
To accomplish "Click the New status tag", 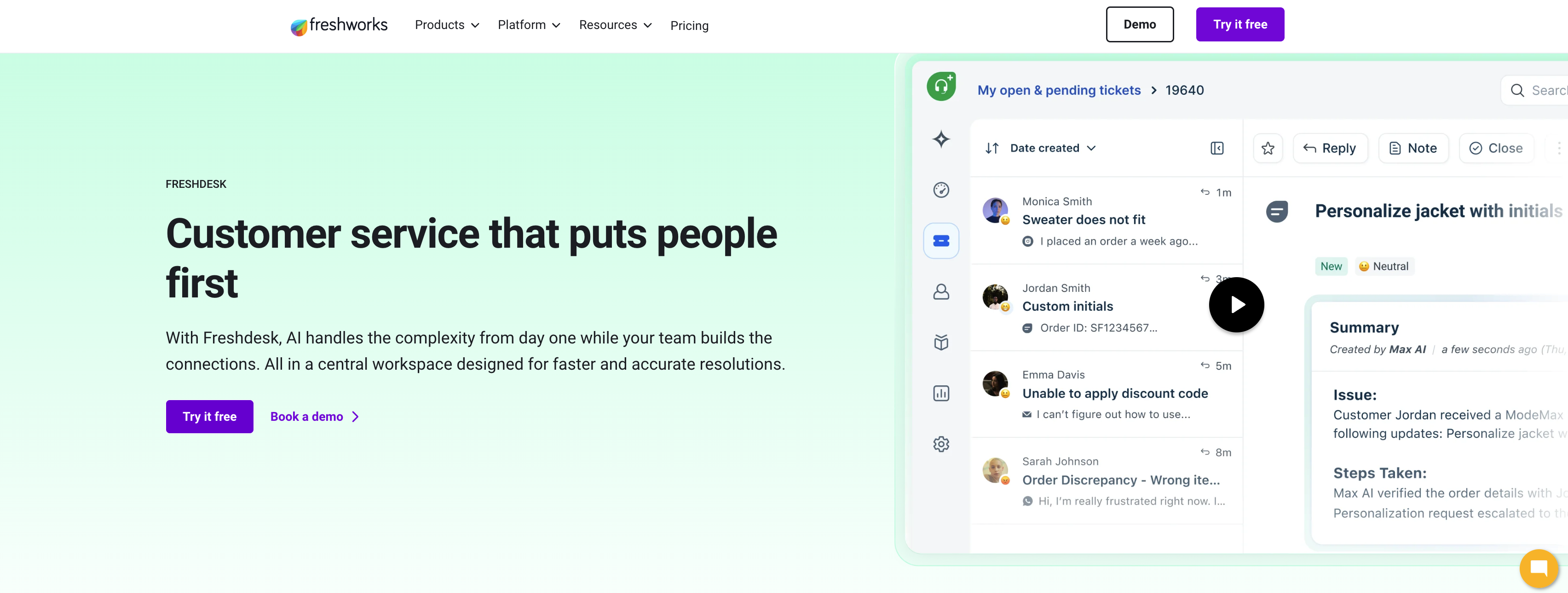I will [1331, 266].
